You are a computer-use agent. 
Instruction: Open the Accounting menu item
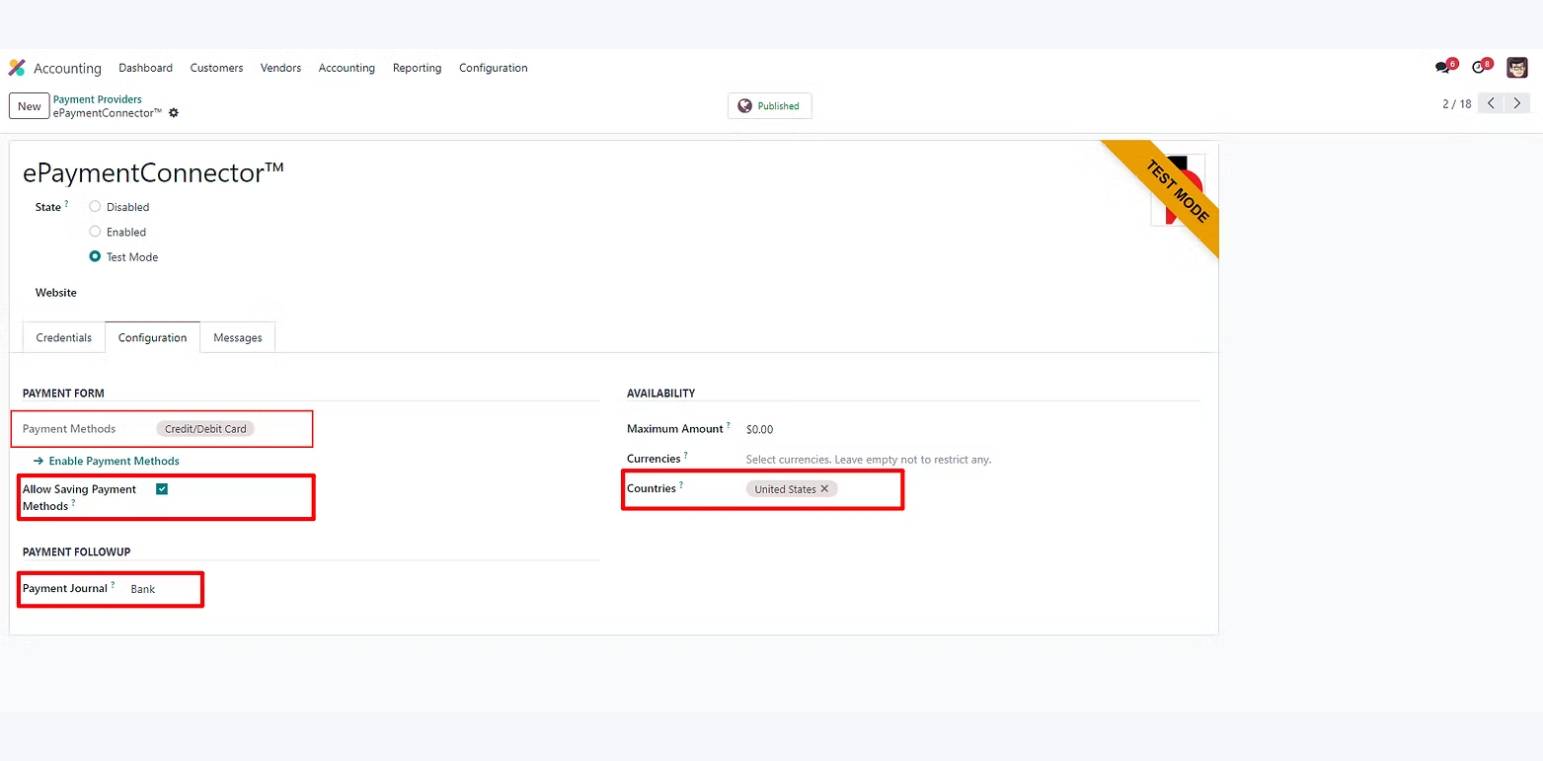click(x=347, y=68)
